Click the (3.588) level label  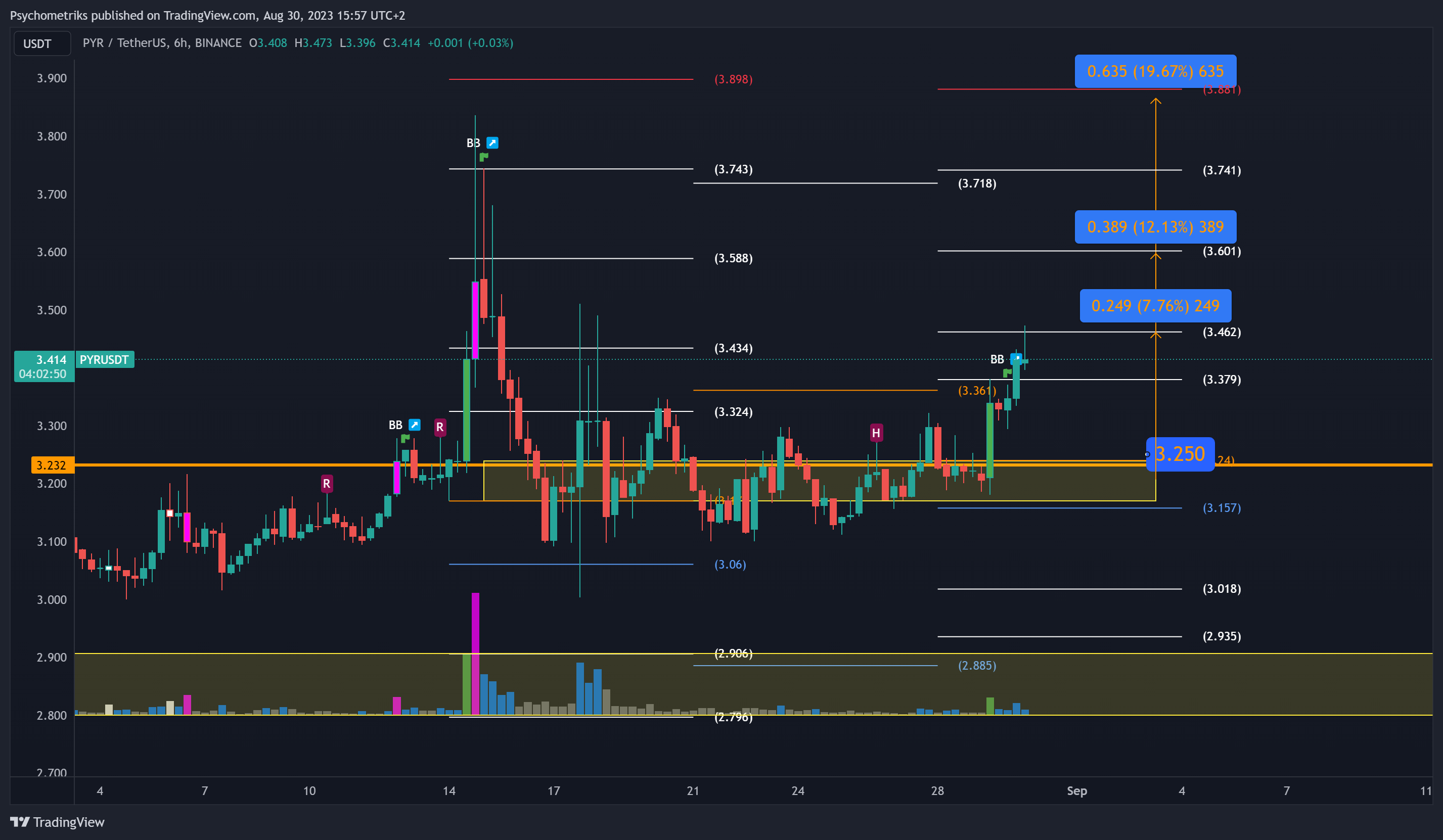click(x=734, y=258)
